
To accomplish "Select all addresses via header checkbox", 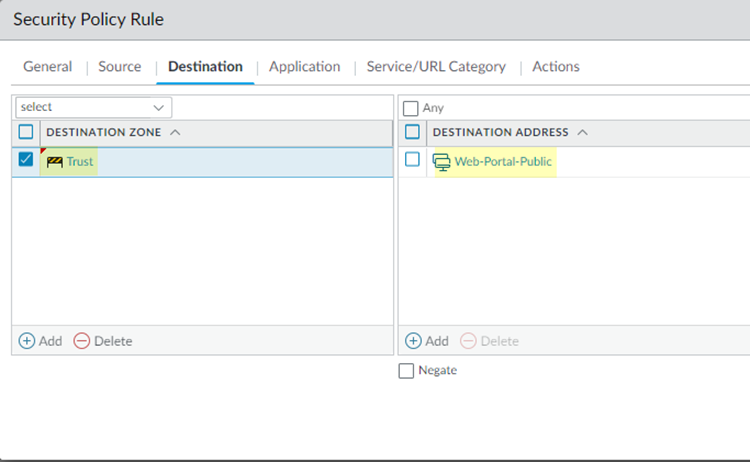I will point(412,132).
